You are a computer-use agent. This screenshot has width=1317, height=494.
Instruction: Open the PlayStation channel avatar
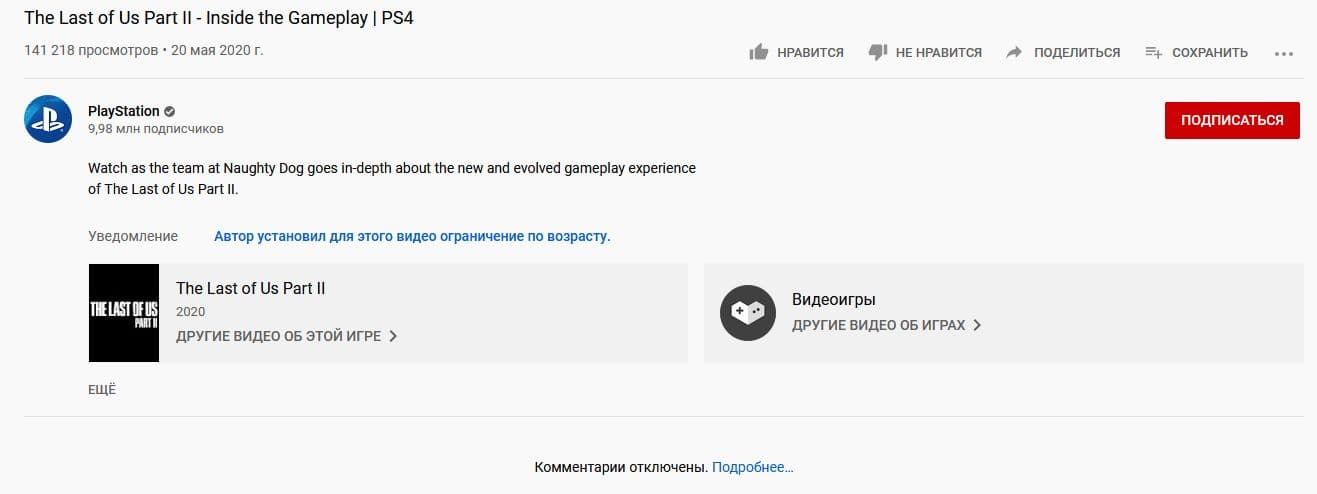pos(48,119)
